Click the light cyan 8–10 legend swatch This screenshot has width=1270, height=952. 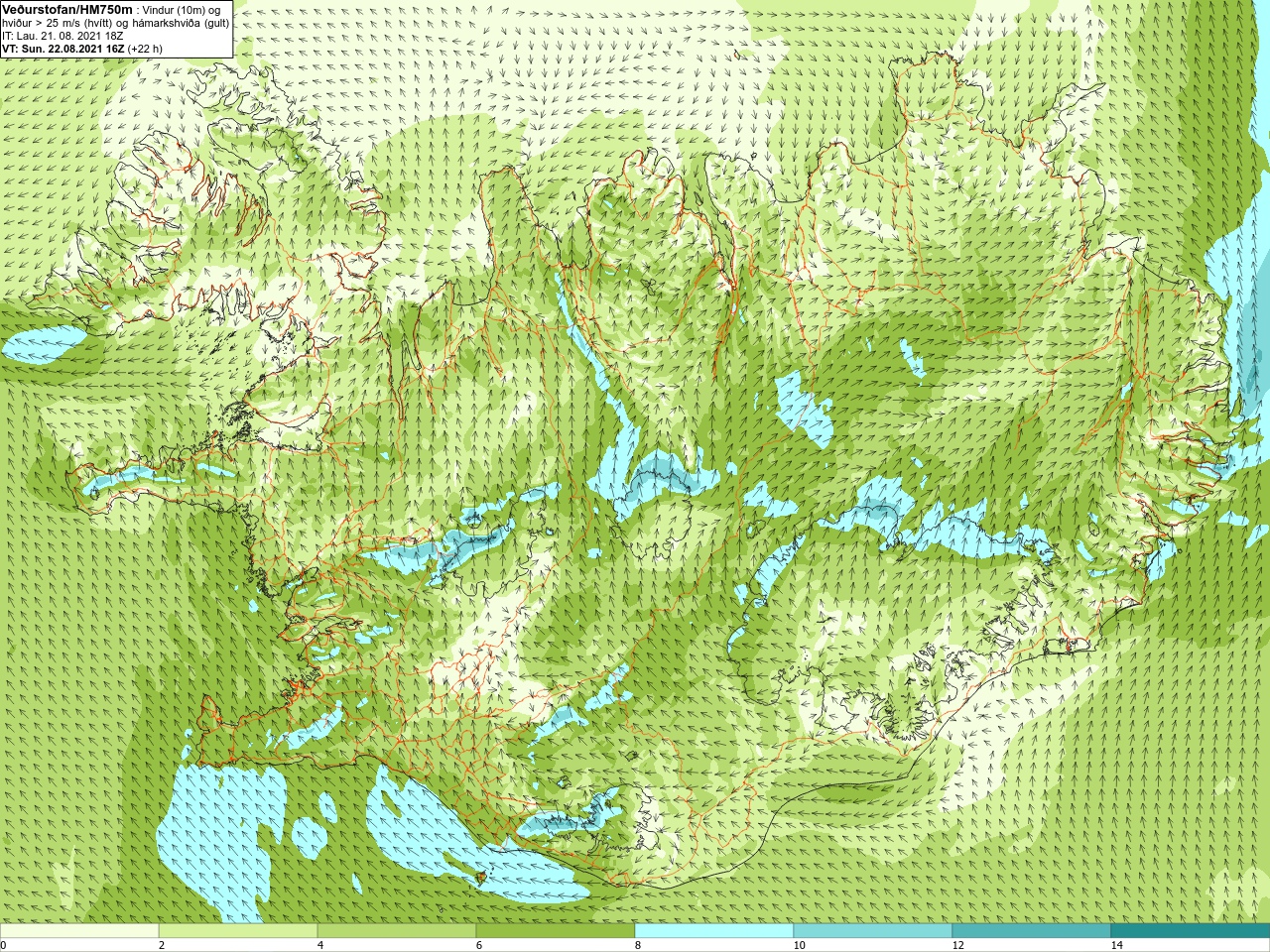(714, 931)
